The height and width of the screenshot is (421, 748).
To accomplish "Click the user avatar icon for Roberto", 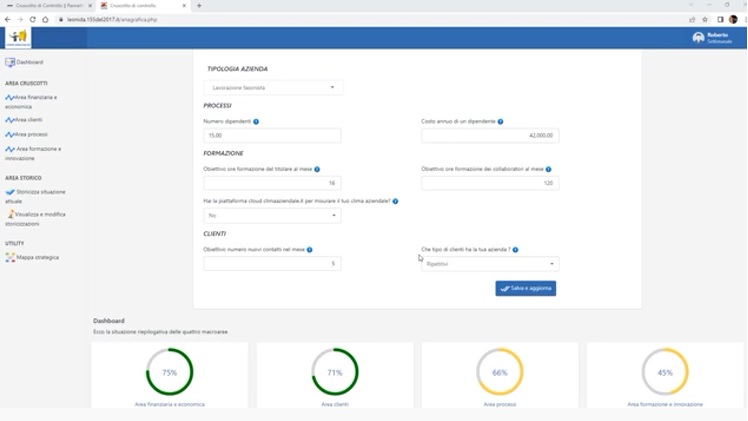I will 698,38.
